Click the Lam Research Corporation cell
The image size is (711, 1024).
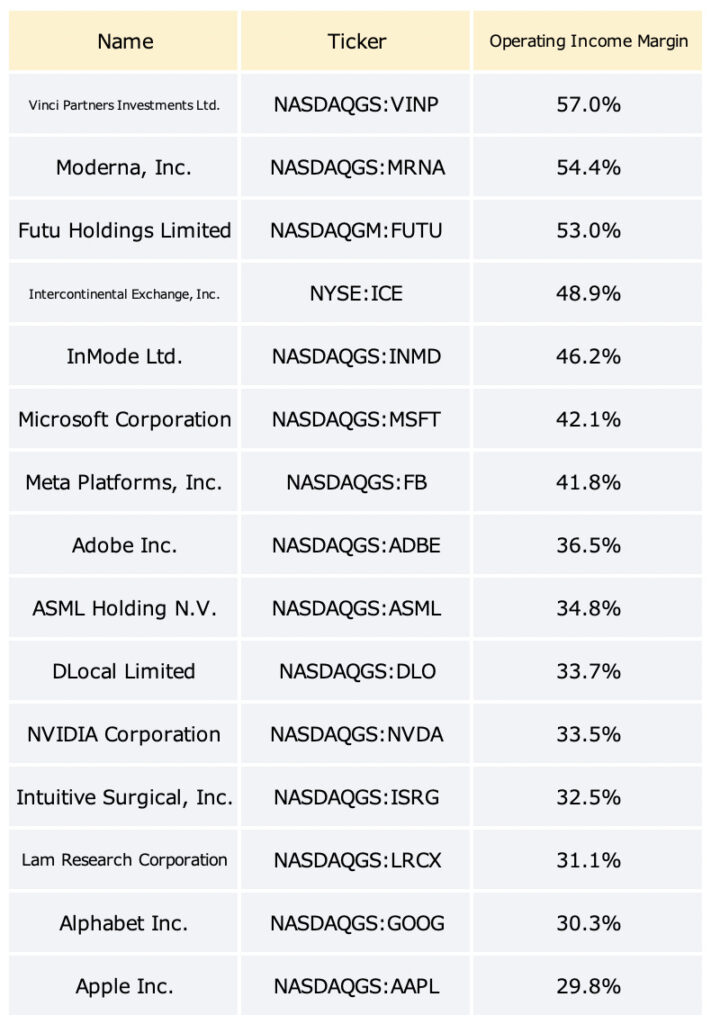pos(123,861)
